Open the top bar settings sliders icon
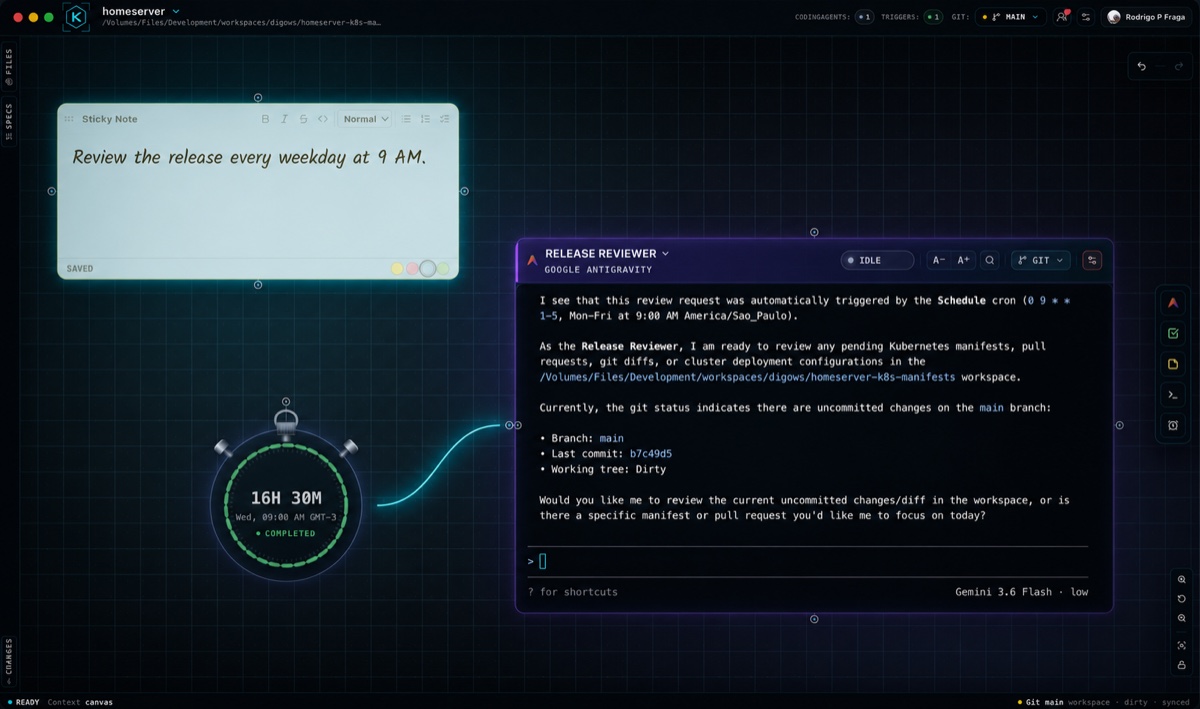The image size is (1200, 709). coord(1086,17)
